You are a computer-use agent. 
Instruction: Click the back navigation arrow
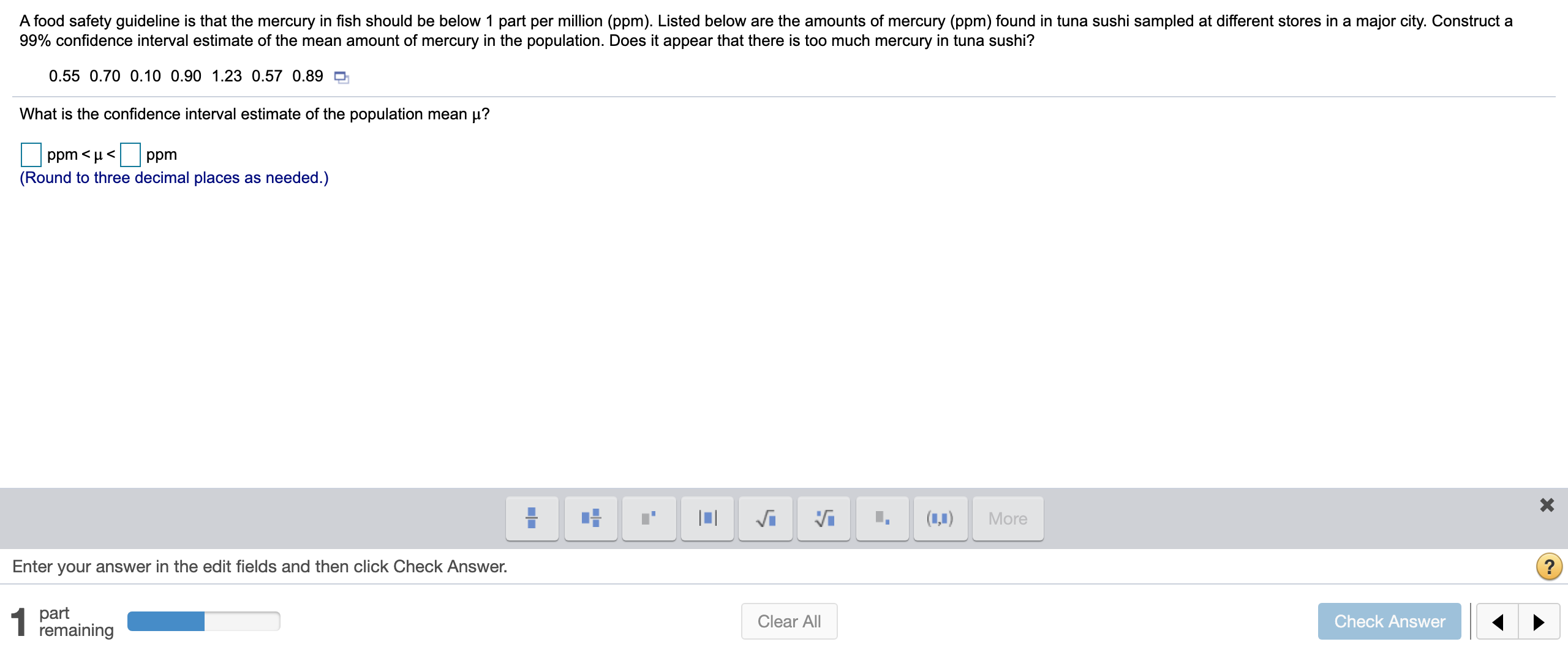click(1498, 621)
